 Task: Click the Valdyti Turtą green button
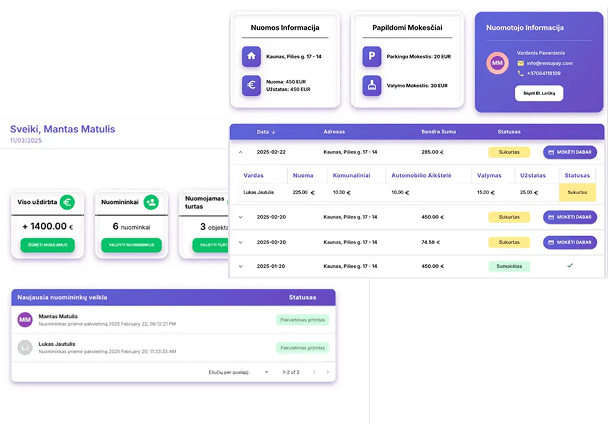coord(211,245)
